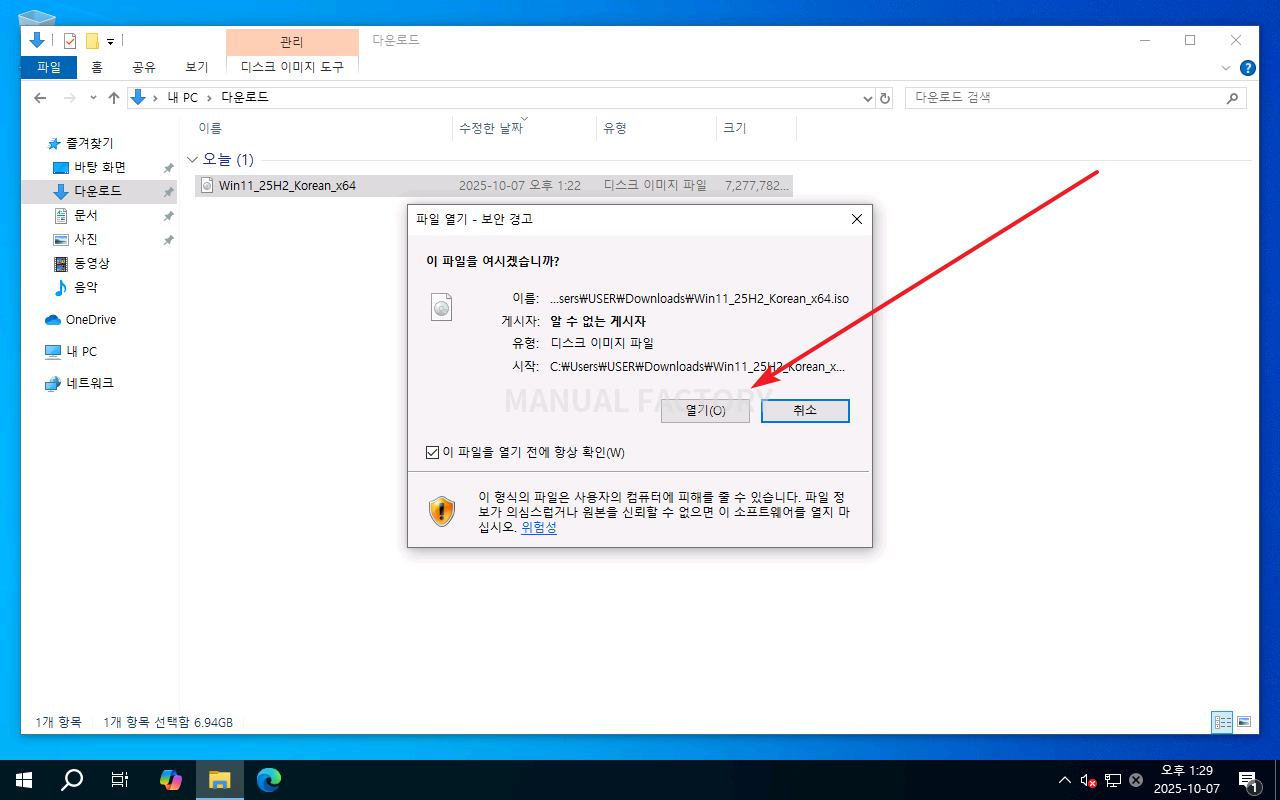Click the back arrow navigation icon
1280x800 pixels.
[x=40, y=98]
